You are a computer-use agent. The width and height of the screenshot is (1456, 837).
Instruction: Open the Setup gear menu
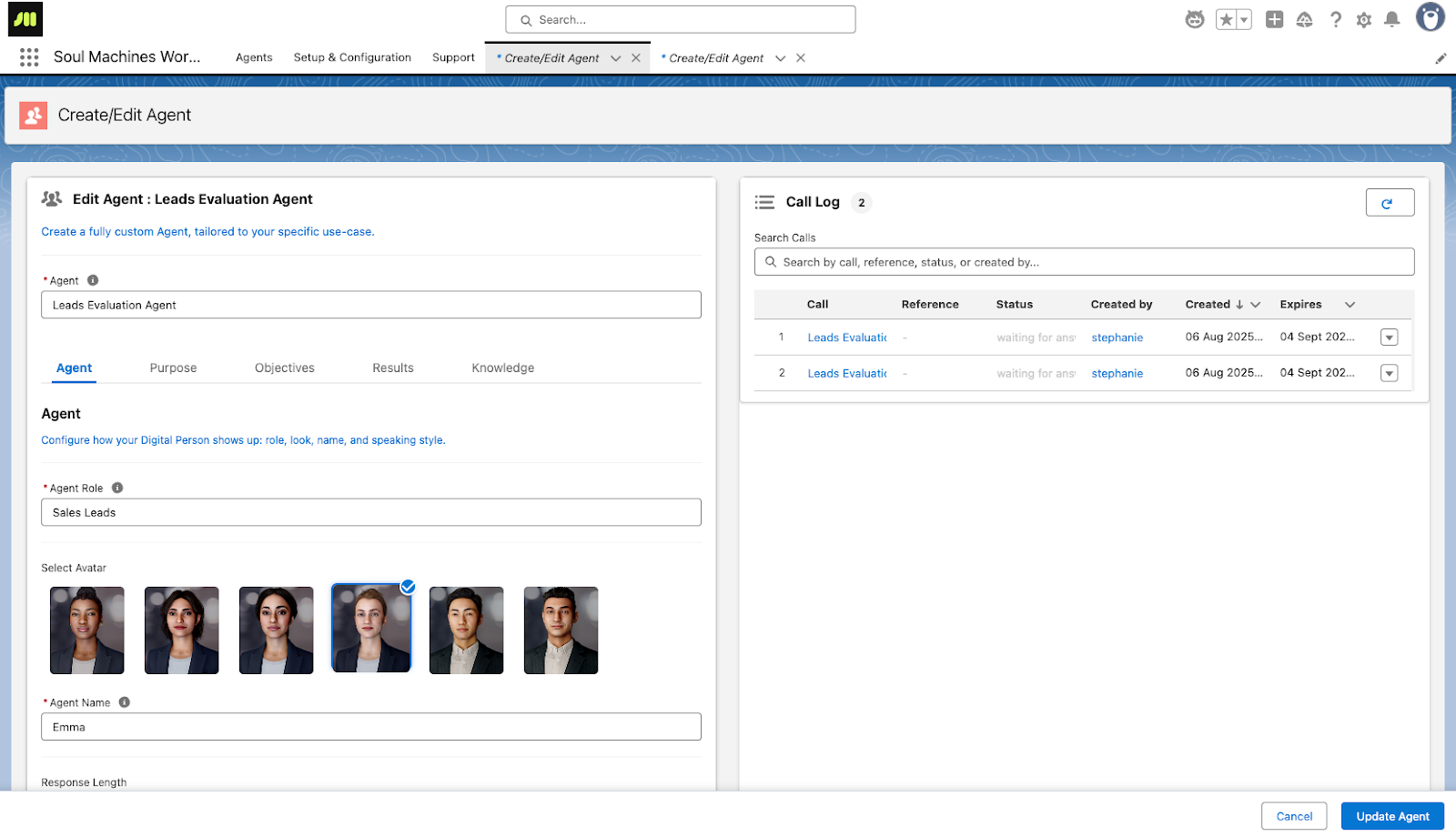tap(1363, 19)
